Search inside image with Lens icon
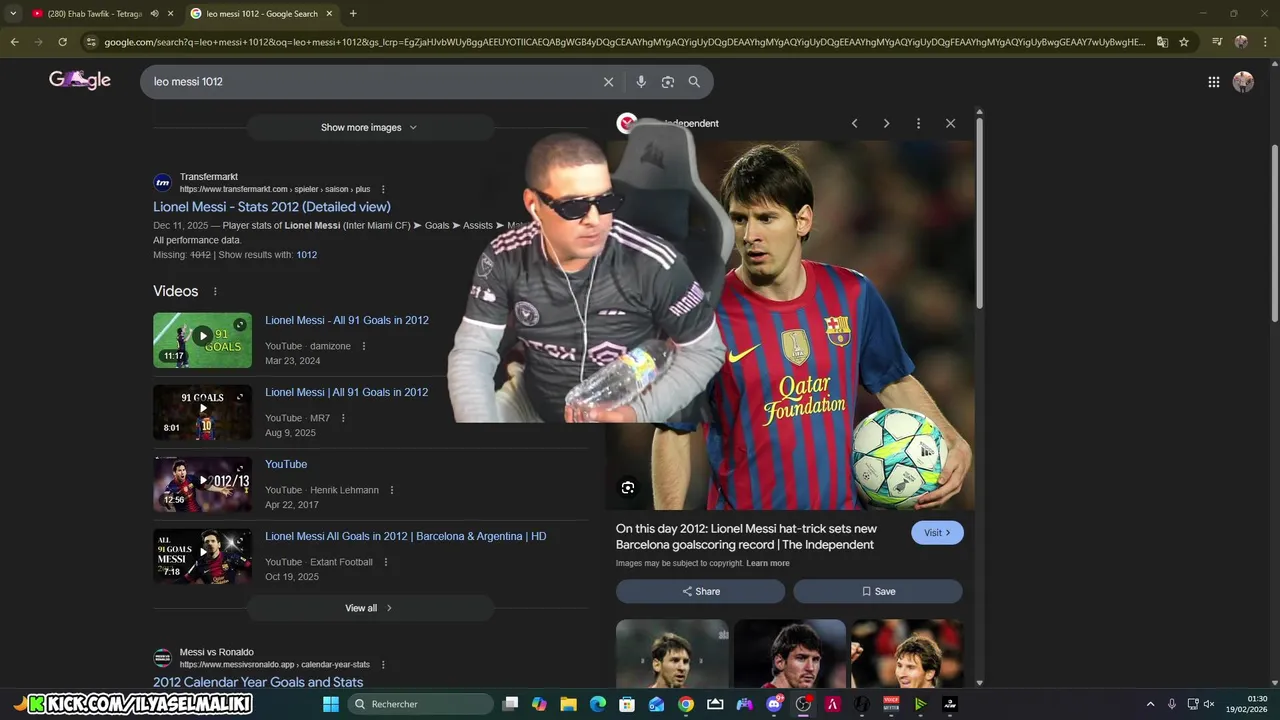The image size is (1280, 720). (x=628, y=487)
